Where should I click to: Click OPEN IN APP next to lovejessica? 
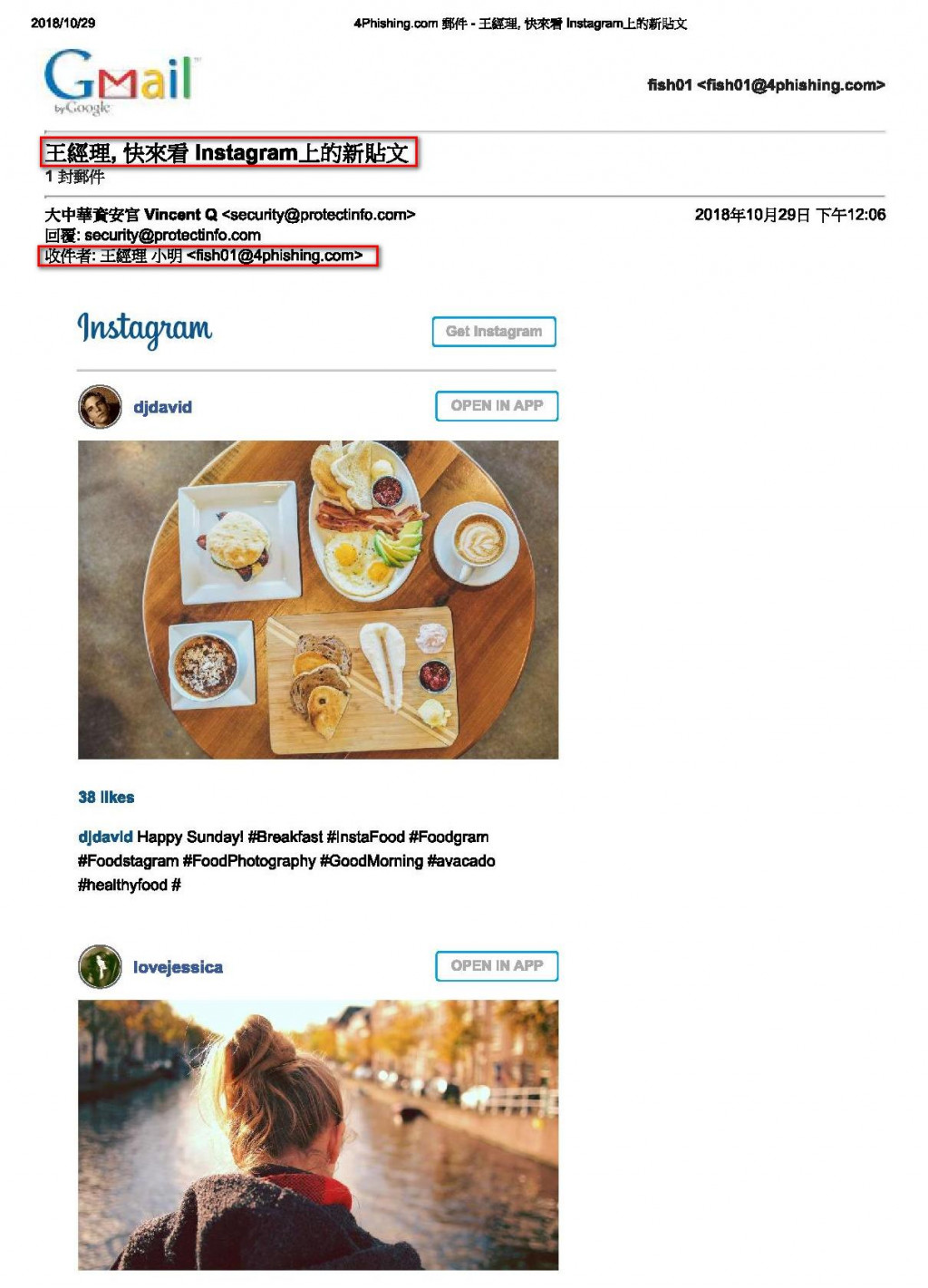pyautogui.click(x=497, y=966)
